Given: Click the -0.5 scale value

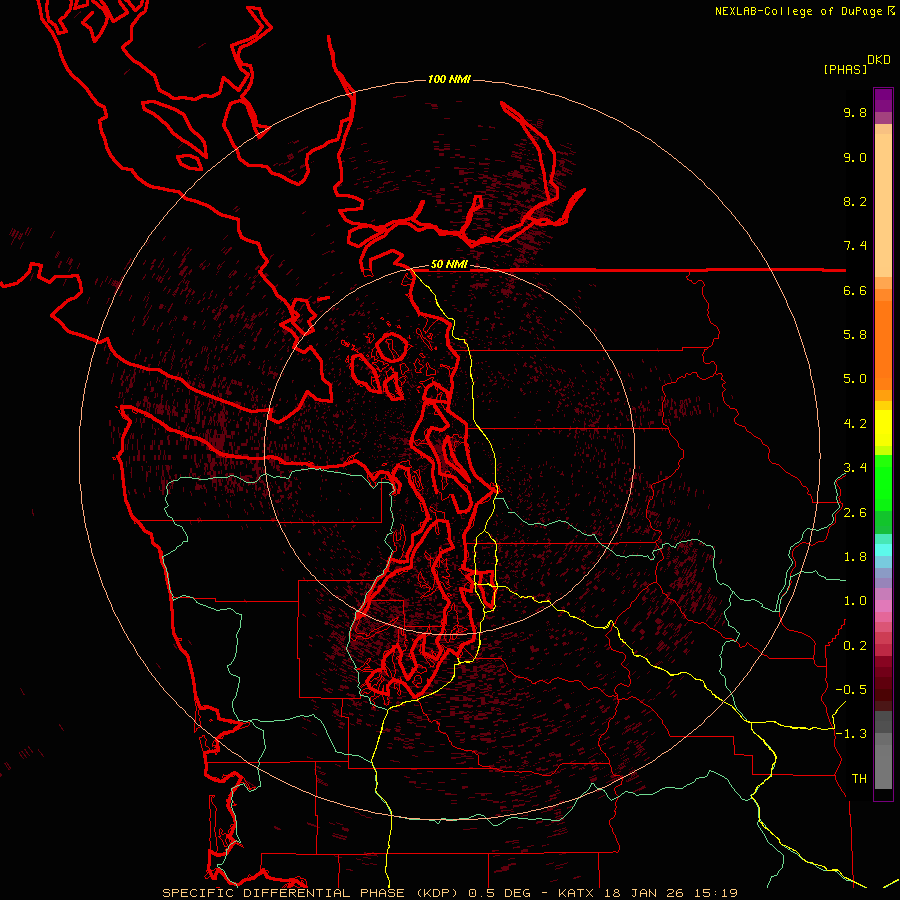Looking at the screenshot, I should point(851,690).
